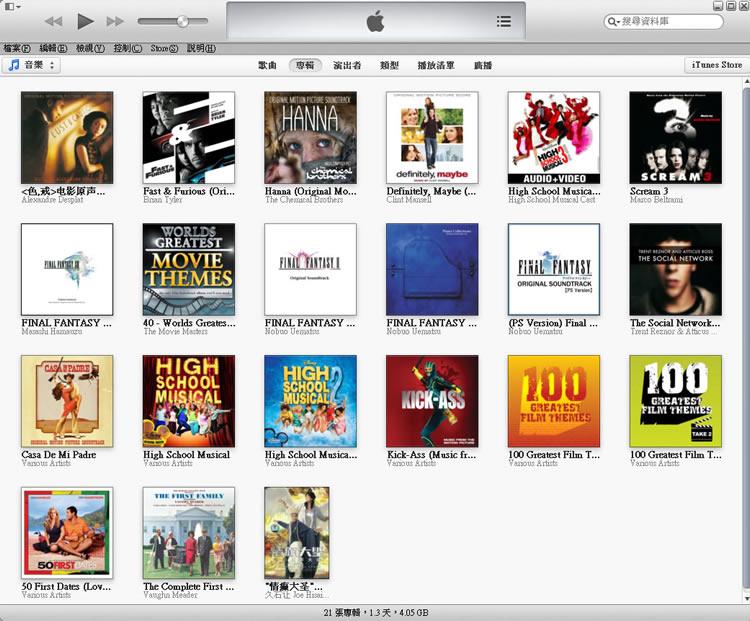Click artist name Marco Beltrami
Viewport: 750px width, 621px height.
point(656,200)
